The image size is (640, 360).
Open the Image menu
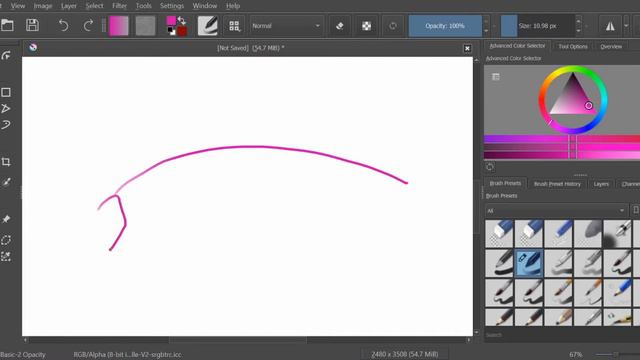pyautogui.click(x=42, y=6)
